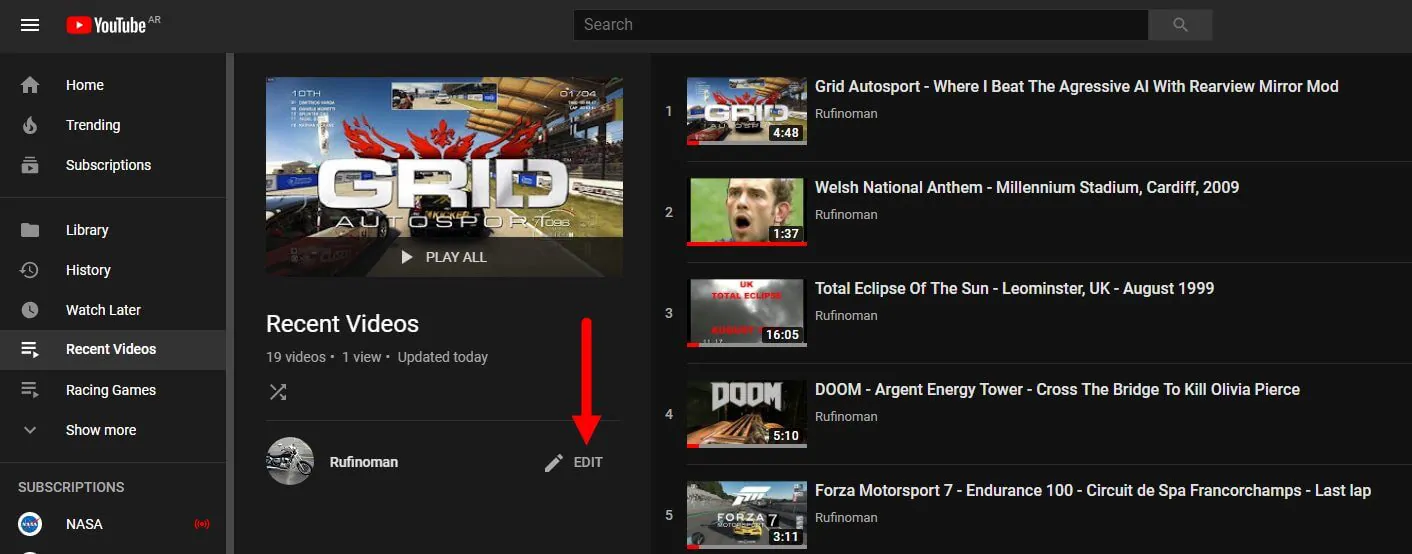This screenshot has height=554, width=1412.
Task: Open DOOM video thumbnail 5:10
Action: point(747,414)
